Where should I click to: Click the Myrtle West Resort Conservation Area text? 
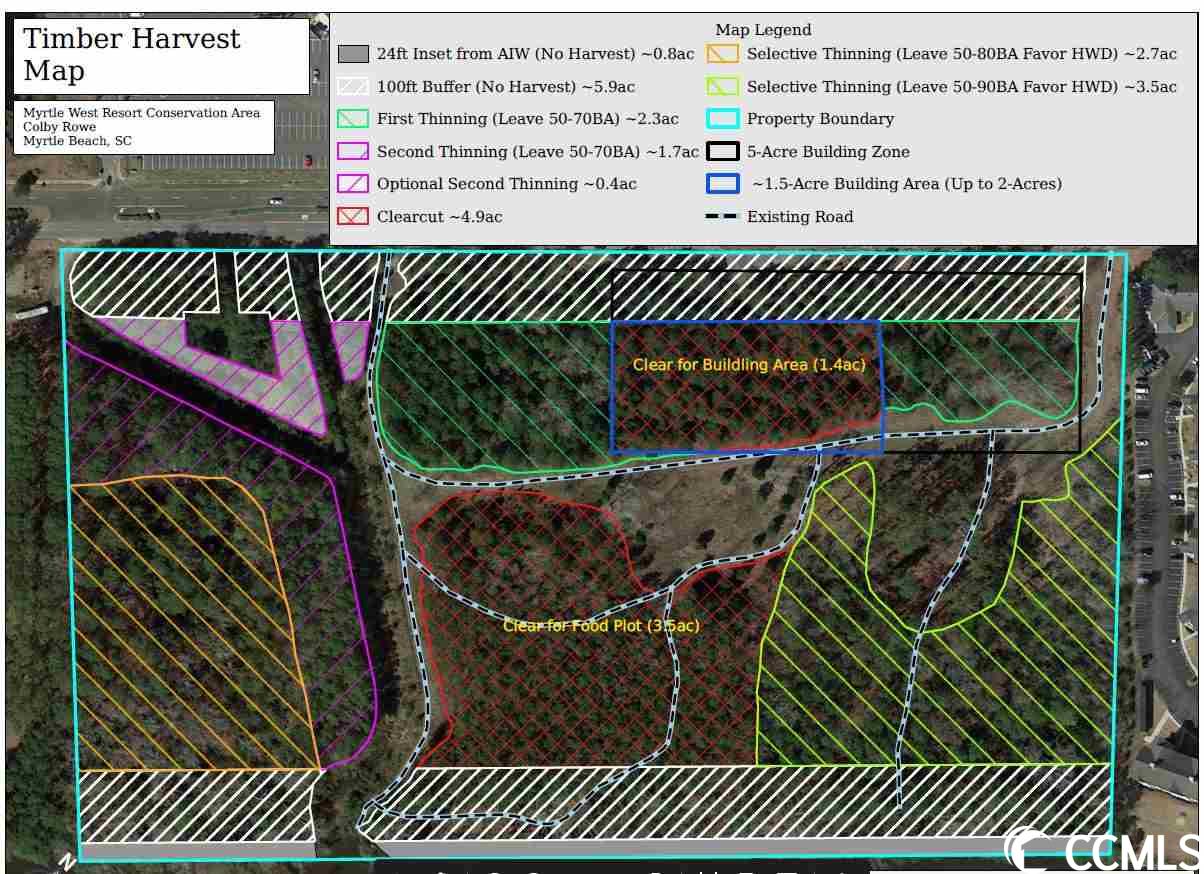coord(141,113)
